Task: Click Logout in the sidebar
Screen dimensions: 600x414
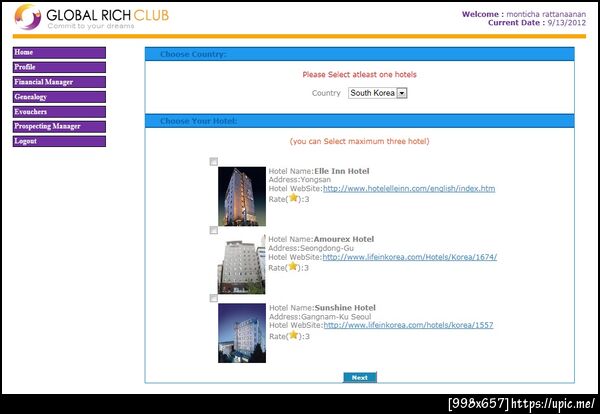Action: point(59,141)
